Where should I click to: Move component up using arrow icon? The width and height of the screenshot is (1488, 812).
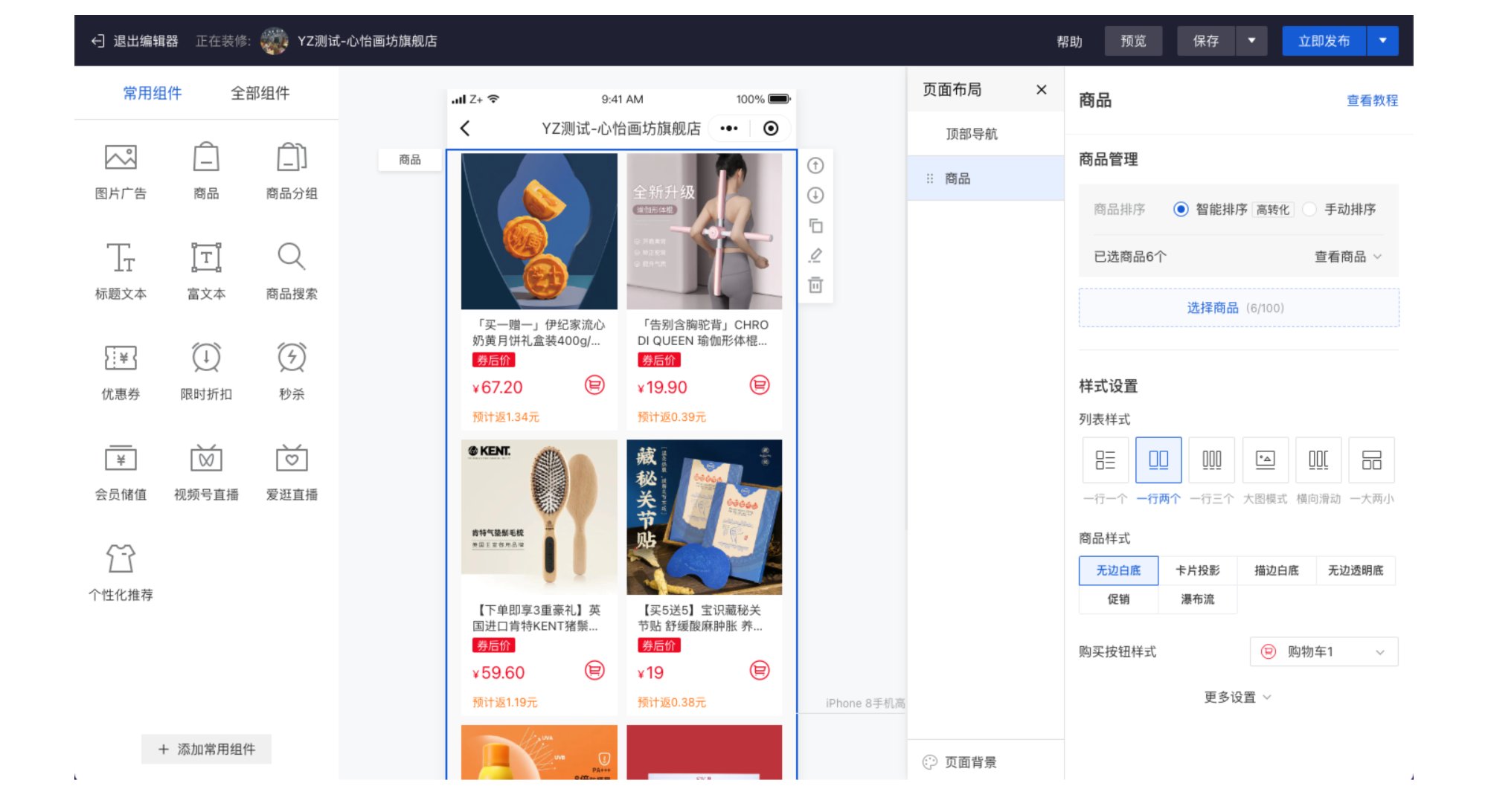(x=815, y=166)
